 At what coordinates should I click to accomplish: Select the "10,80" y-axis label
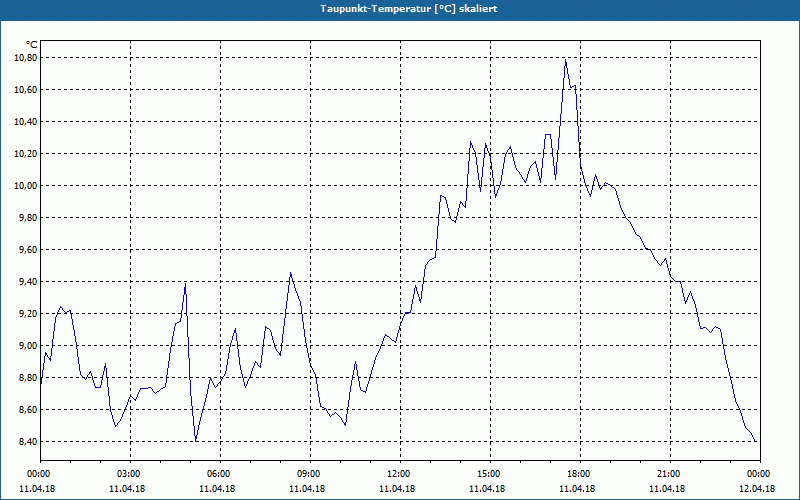[26, 58]
